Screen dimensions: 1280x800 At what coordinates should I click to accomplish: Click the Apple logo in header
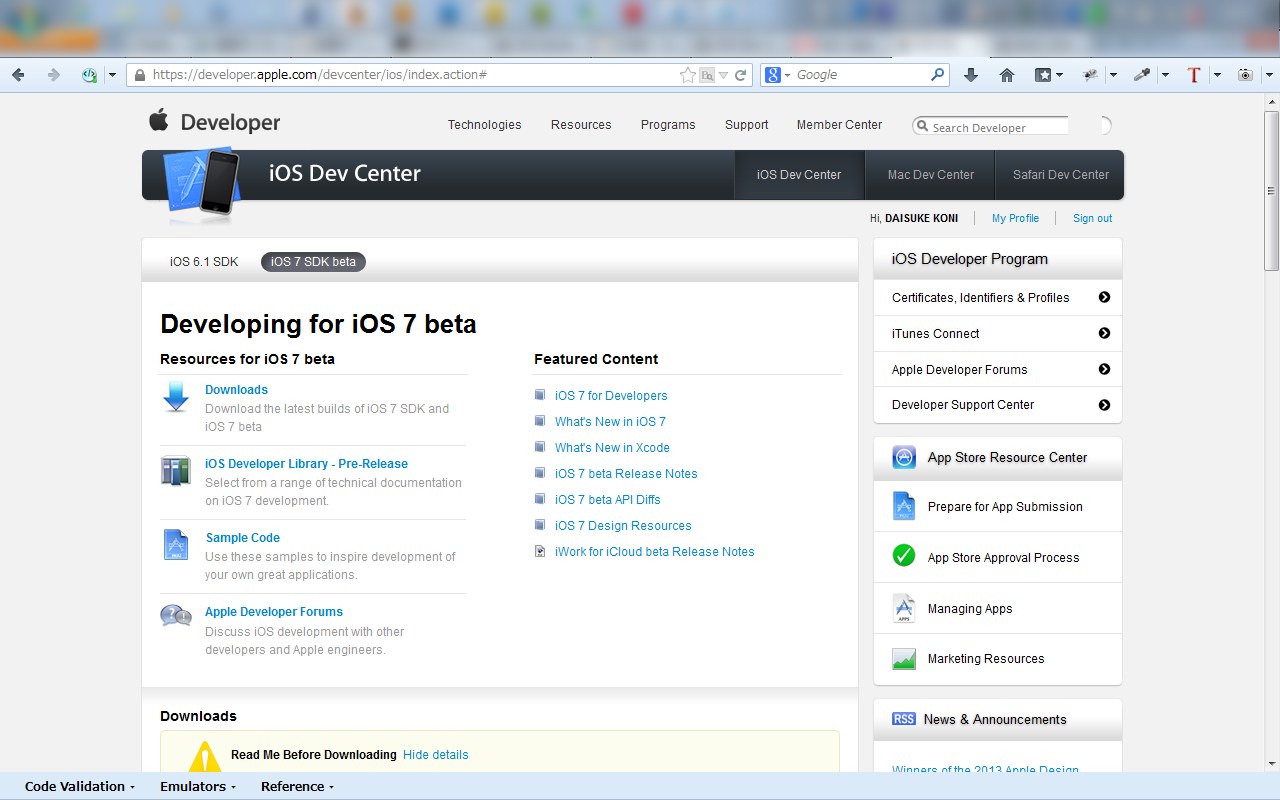pos(159,121)
